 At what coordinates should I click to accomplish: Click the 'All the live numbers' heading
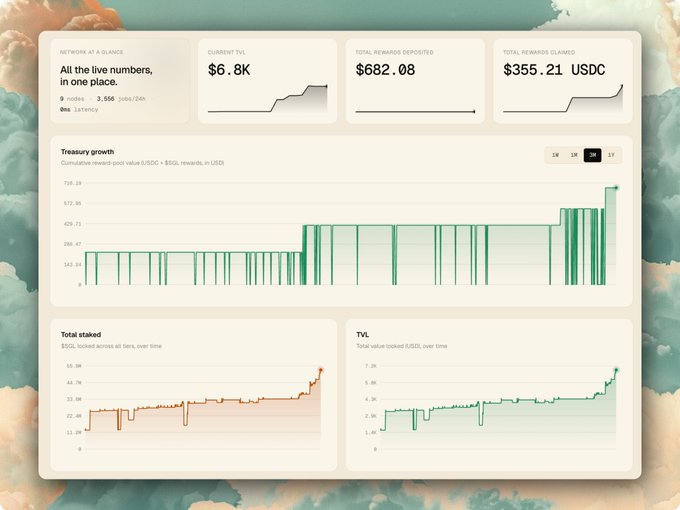(106, 76)
